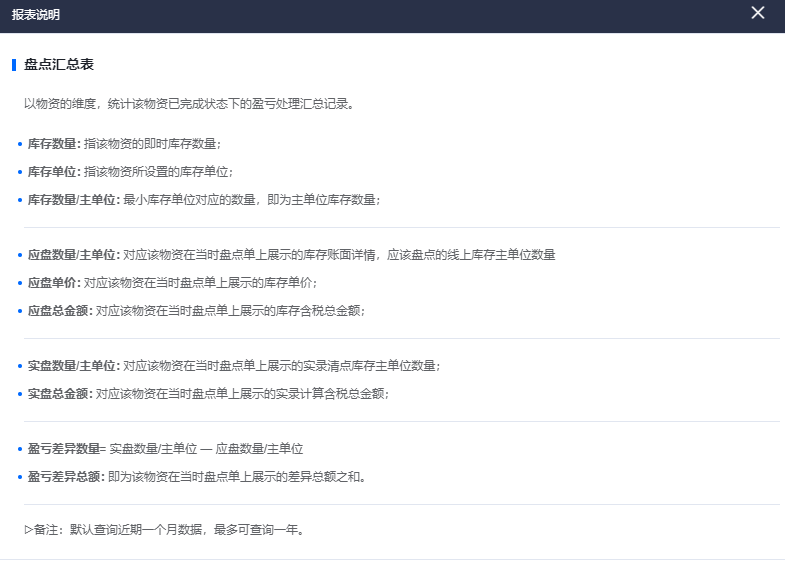Click the 应盘数量/主单位: definition line

291,255
